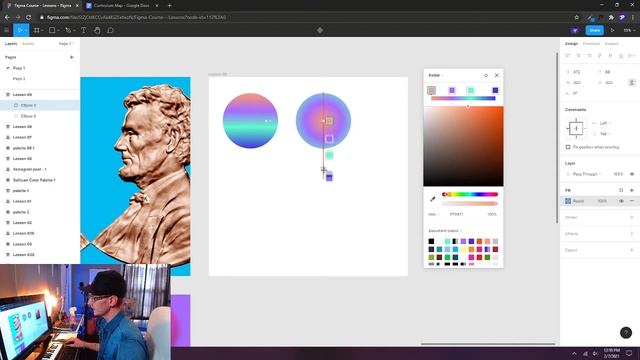This screenshot has width=640, height=360.
Task: Open the Hex color mode dropdown
Action: (433, 214)
